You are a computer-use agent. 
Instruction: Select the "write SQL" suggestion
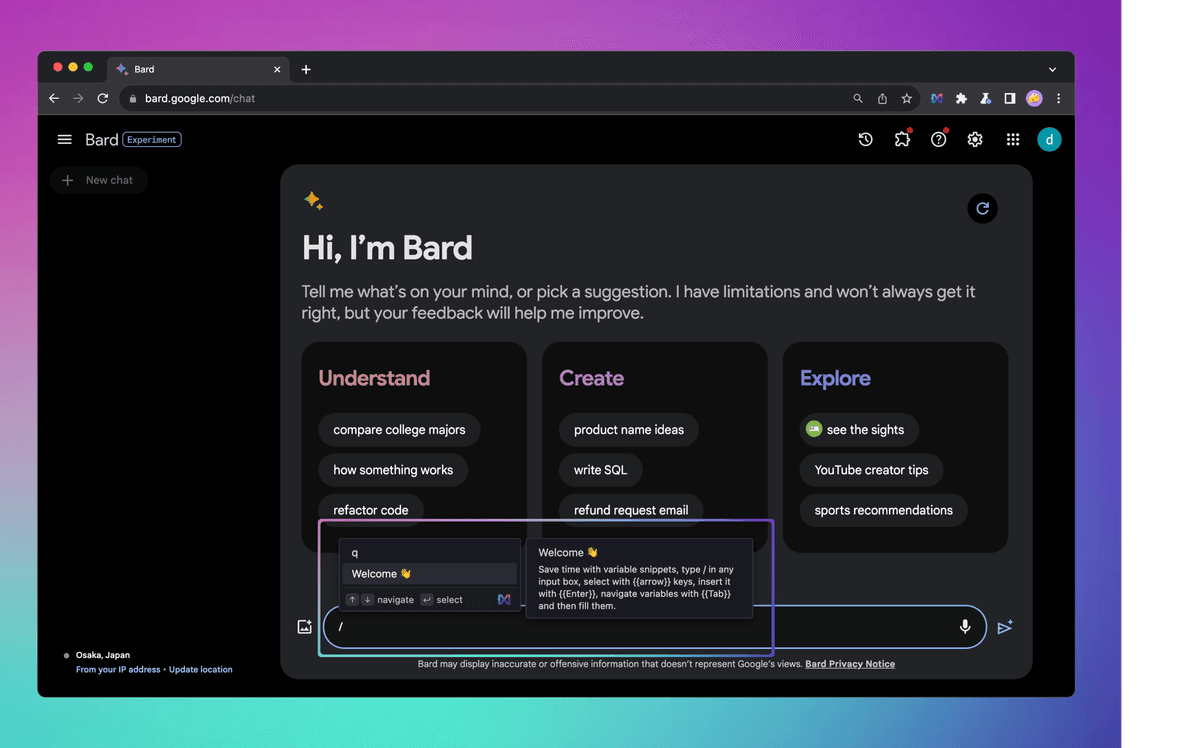coord(601,470)
